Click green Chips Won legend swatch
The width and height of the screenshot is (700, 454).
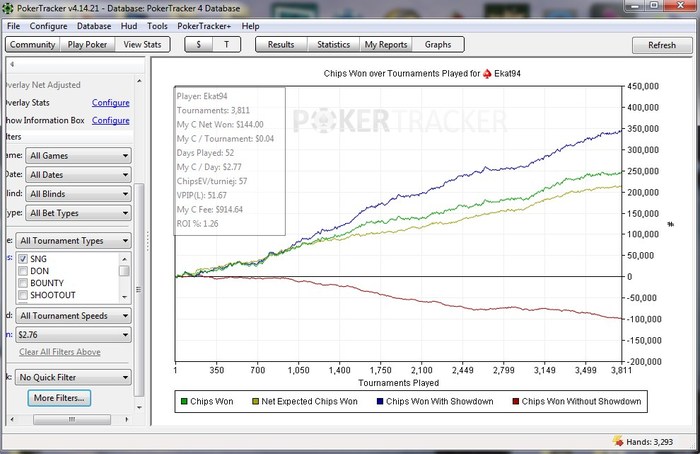pos(184,401)
